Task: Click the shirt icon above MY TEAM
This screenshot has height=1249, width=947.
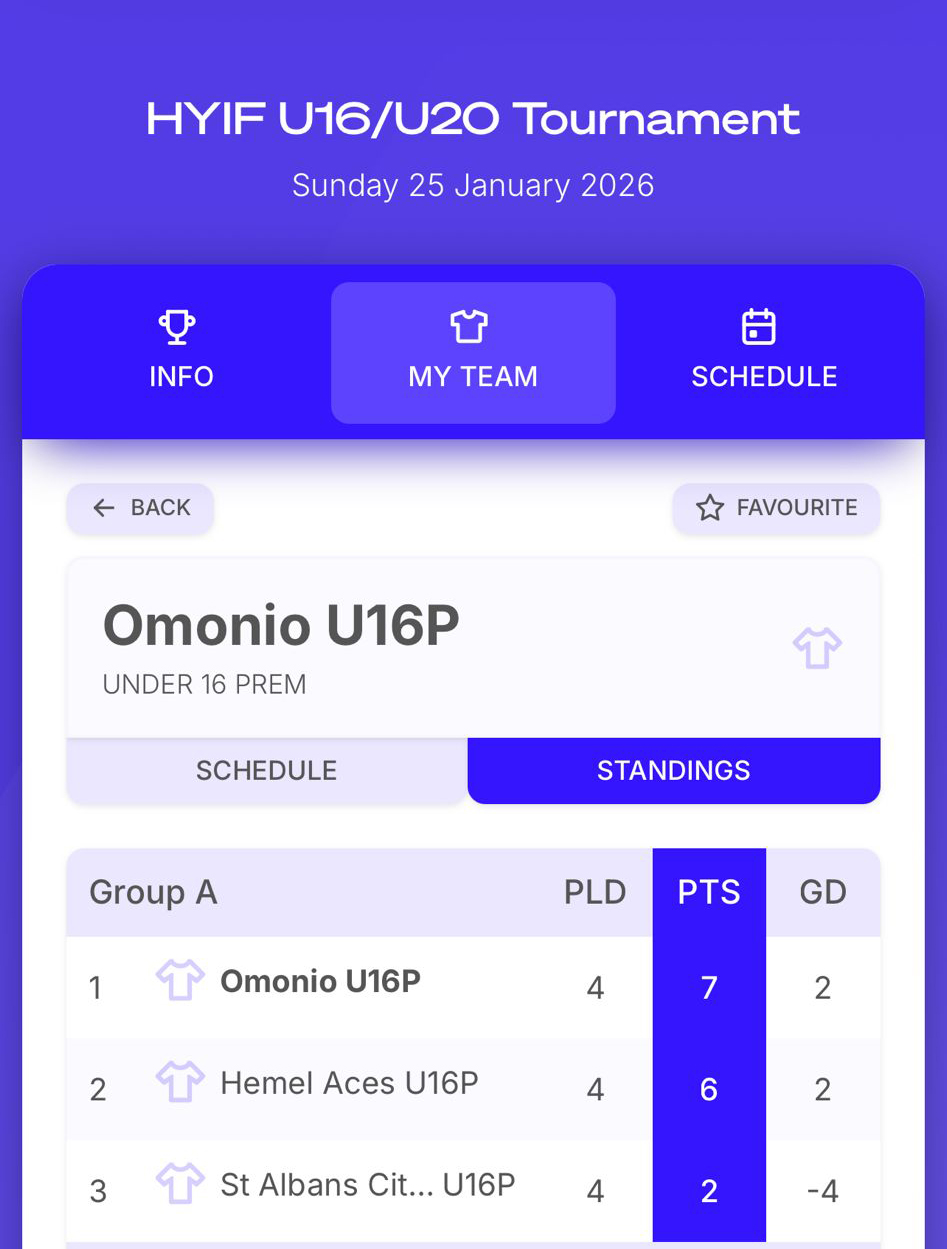Action: pyautogui.click(x=469, y=327)
